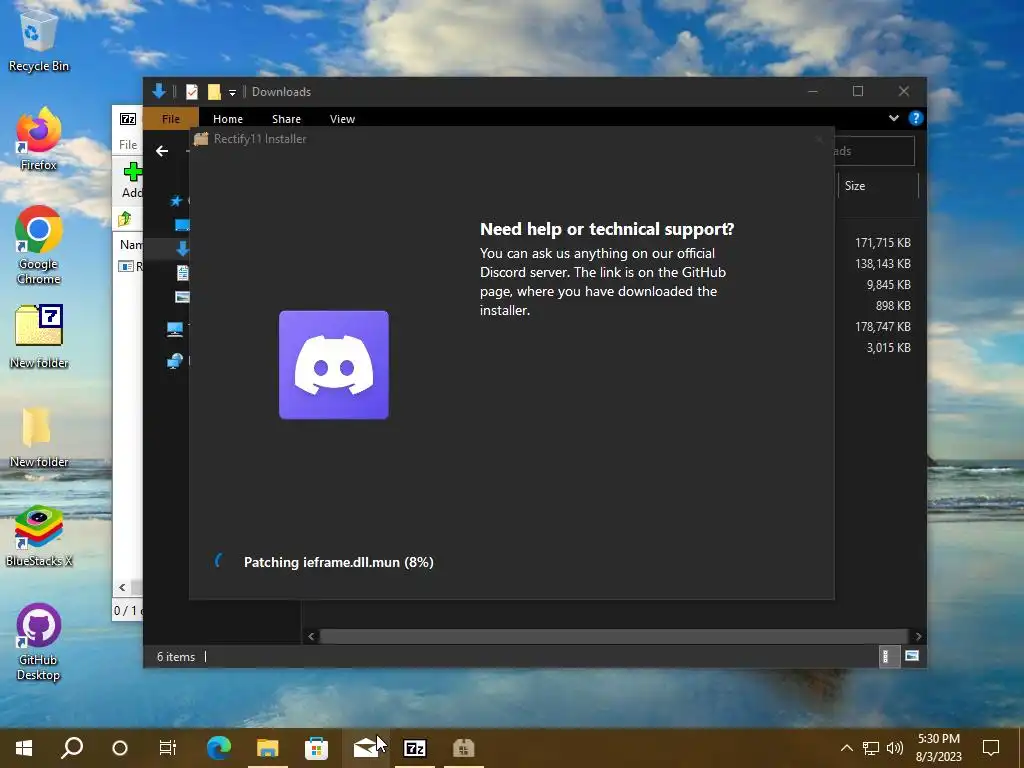Click the right scroll arrow in Downloads
This screenshot has width=1024, height=768.
pyautogui.click(x=918, y=636)
